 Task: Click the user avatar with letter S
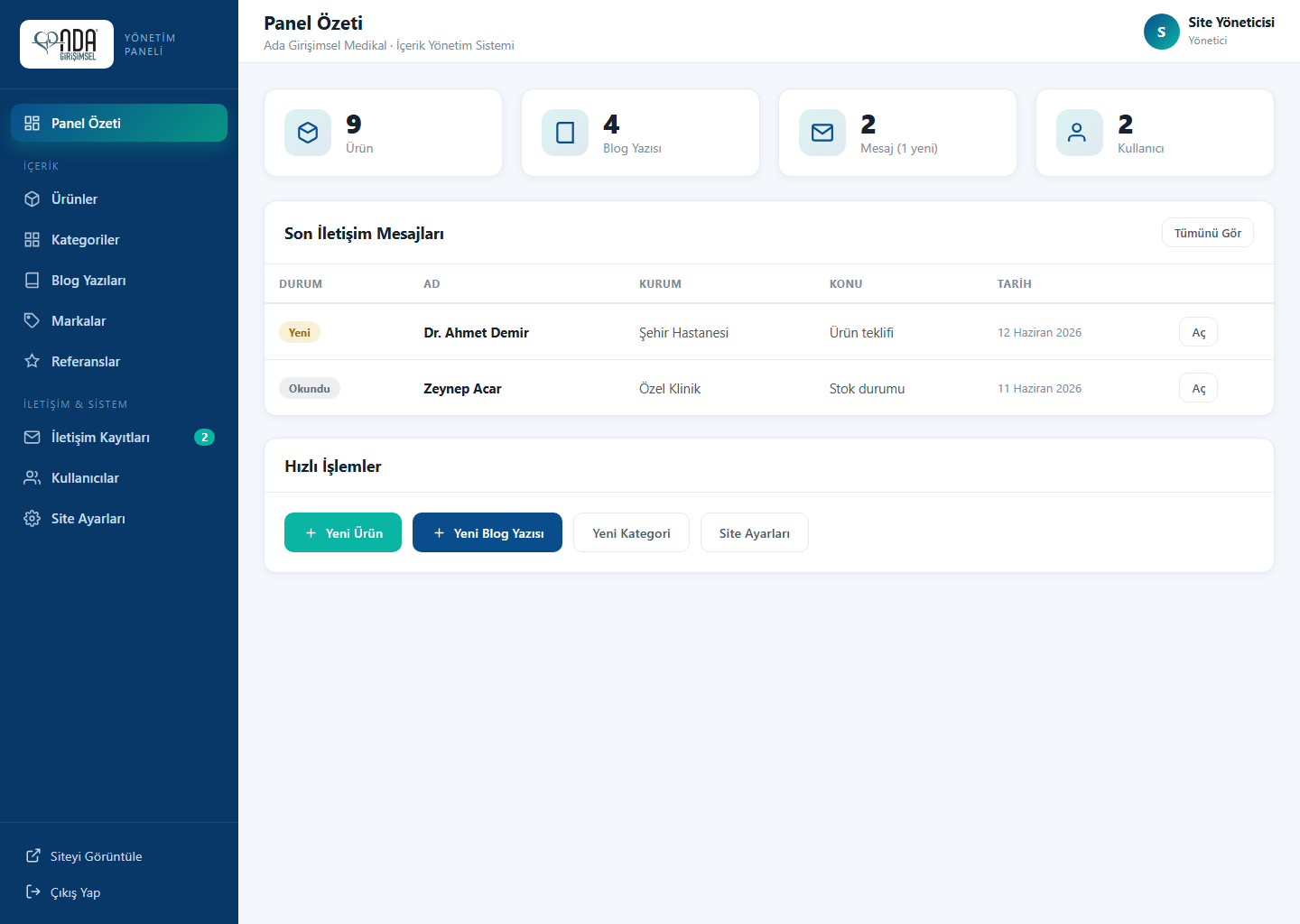(1162, 32)
